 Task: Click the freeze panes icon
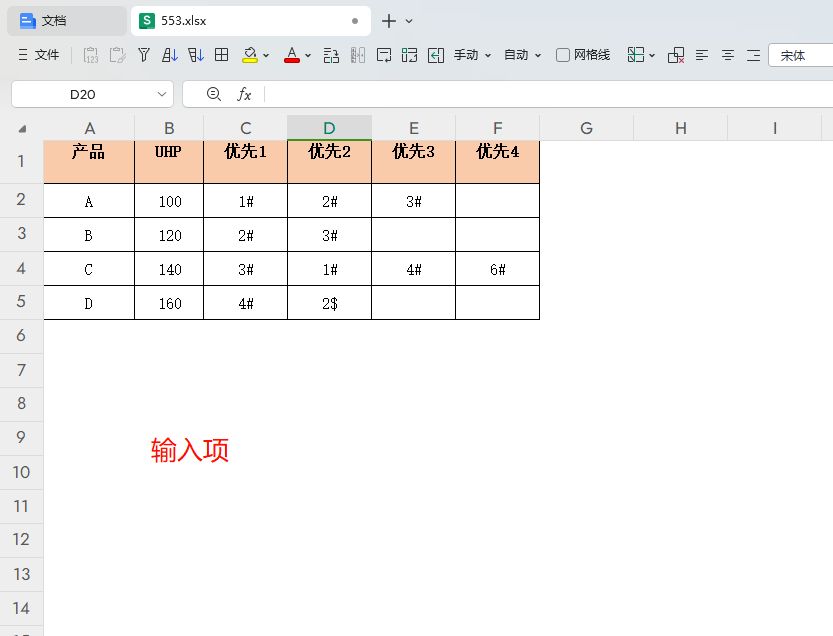click(636, 55)
